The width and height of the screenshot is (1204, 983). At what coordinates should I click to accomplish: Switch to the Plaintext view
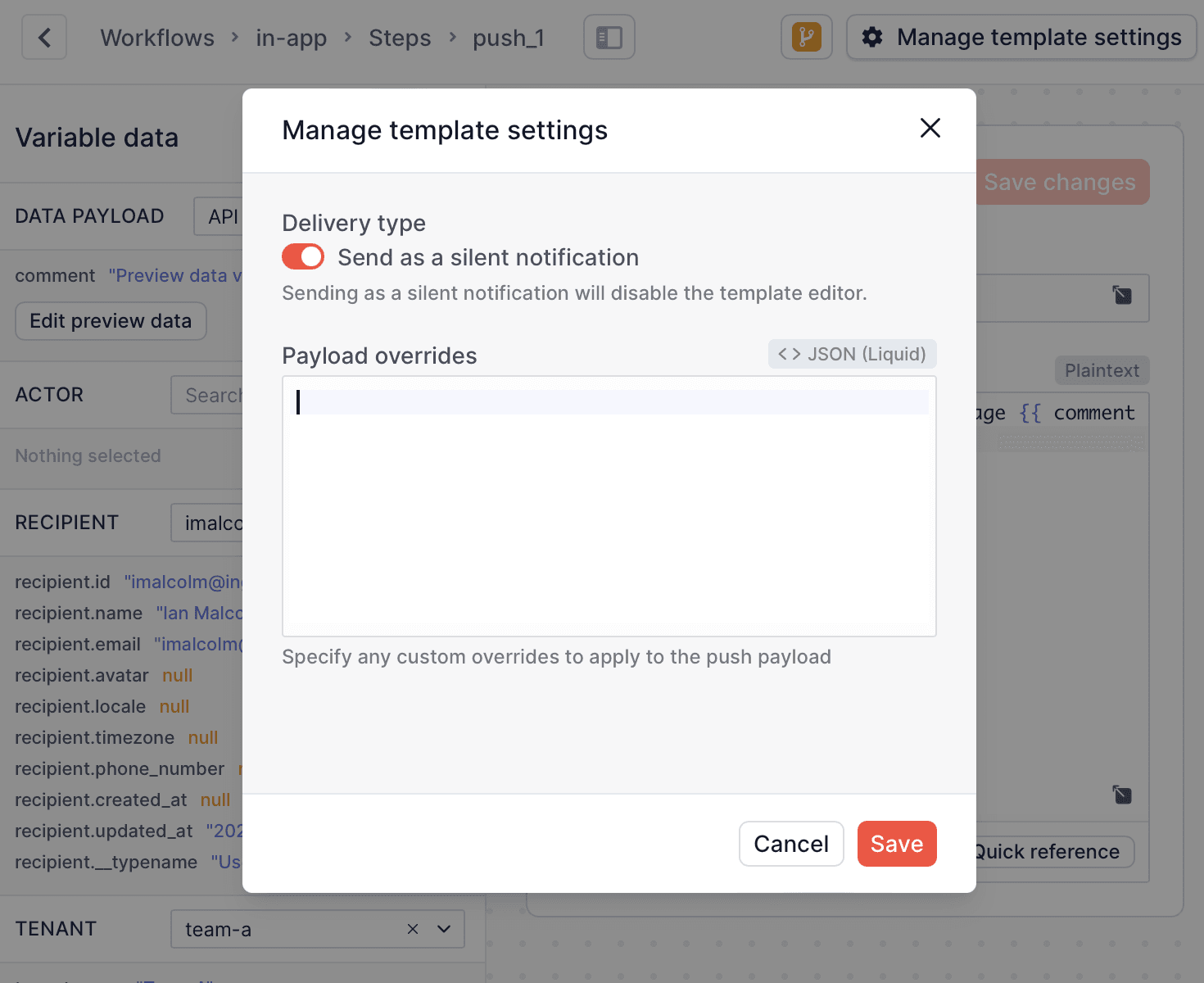(x=1102, y=370)
